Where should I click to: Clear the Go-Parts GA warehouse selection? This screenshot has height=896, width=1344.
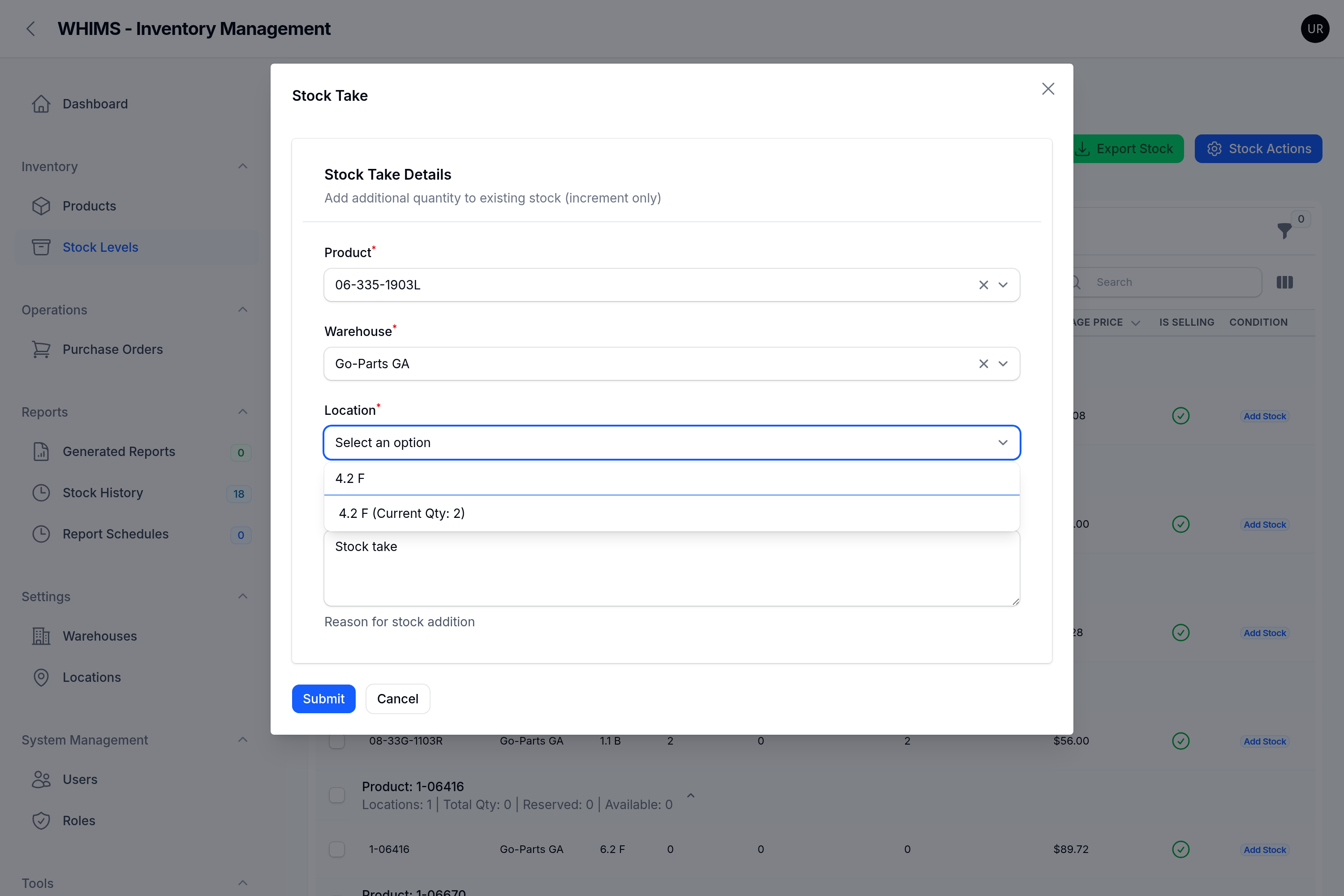click(x=983, y=363)
